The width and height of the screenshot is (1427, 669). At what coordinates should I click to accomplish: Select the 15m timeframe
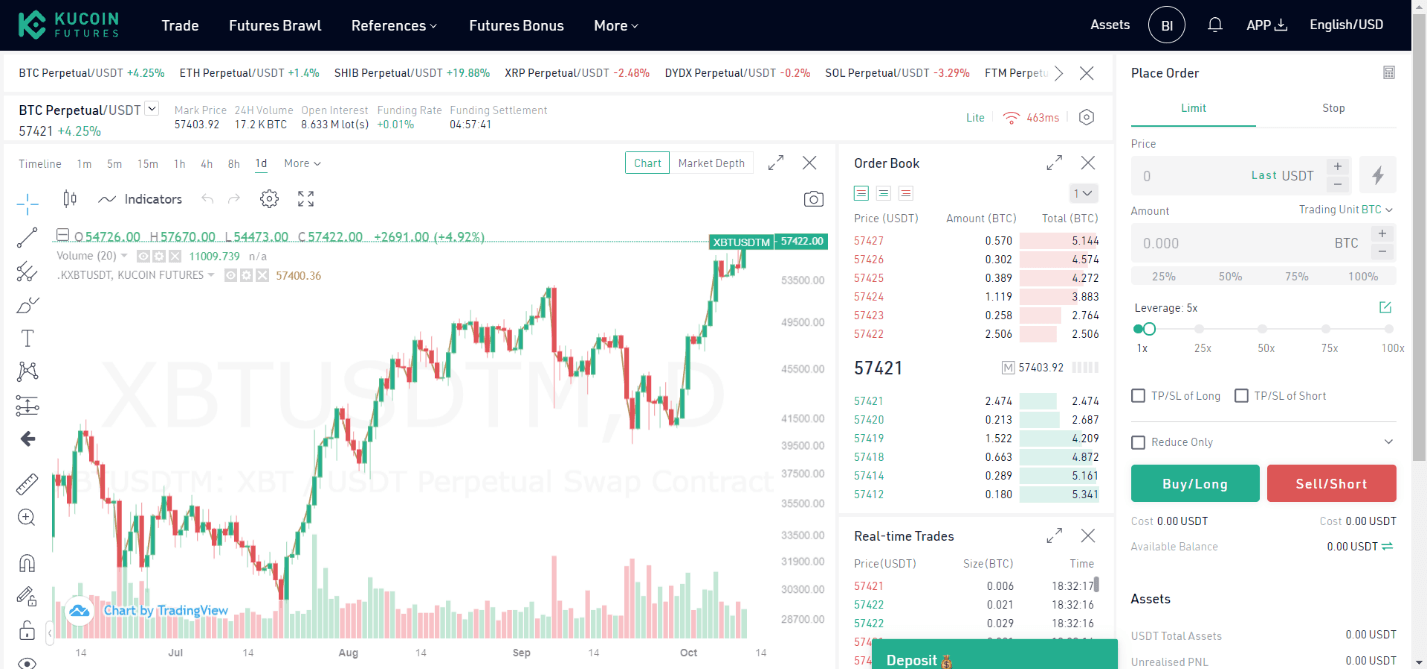(x=148, y=163)
